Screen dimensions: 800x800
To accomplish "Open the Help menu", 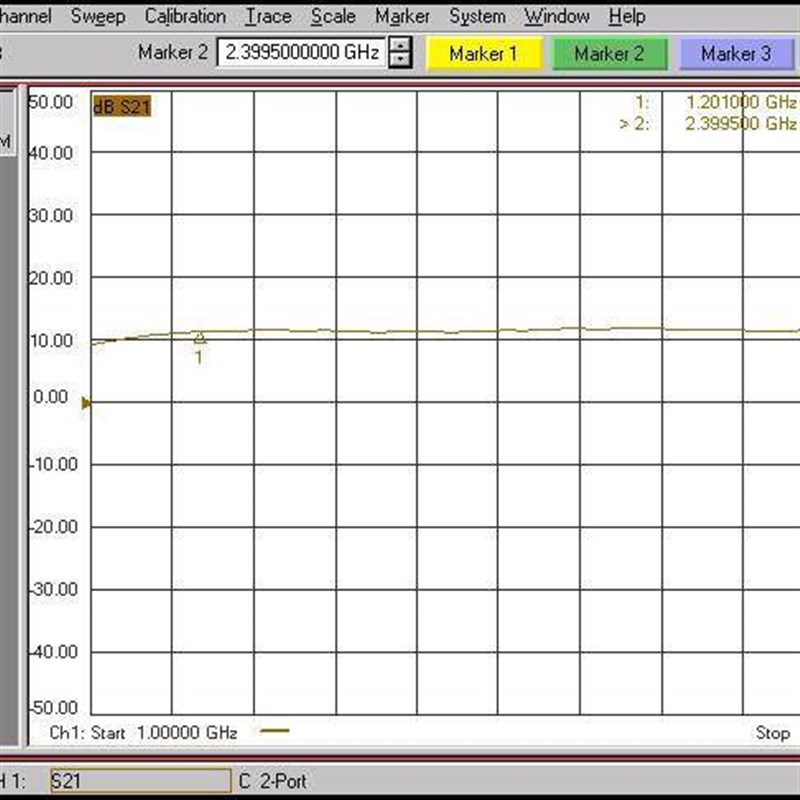I will (x=627, y=16).
